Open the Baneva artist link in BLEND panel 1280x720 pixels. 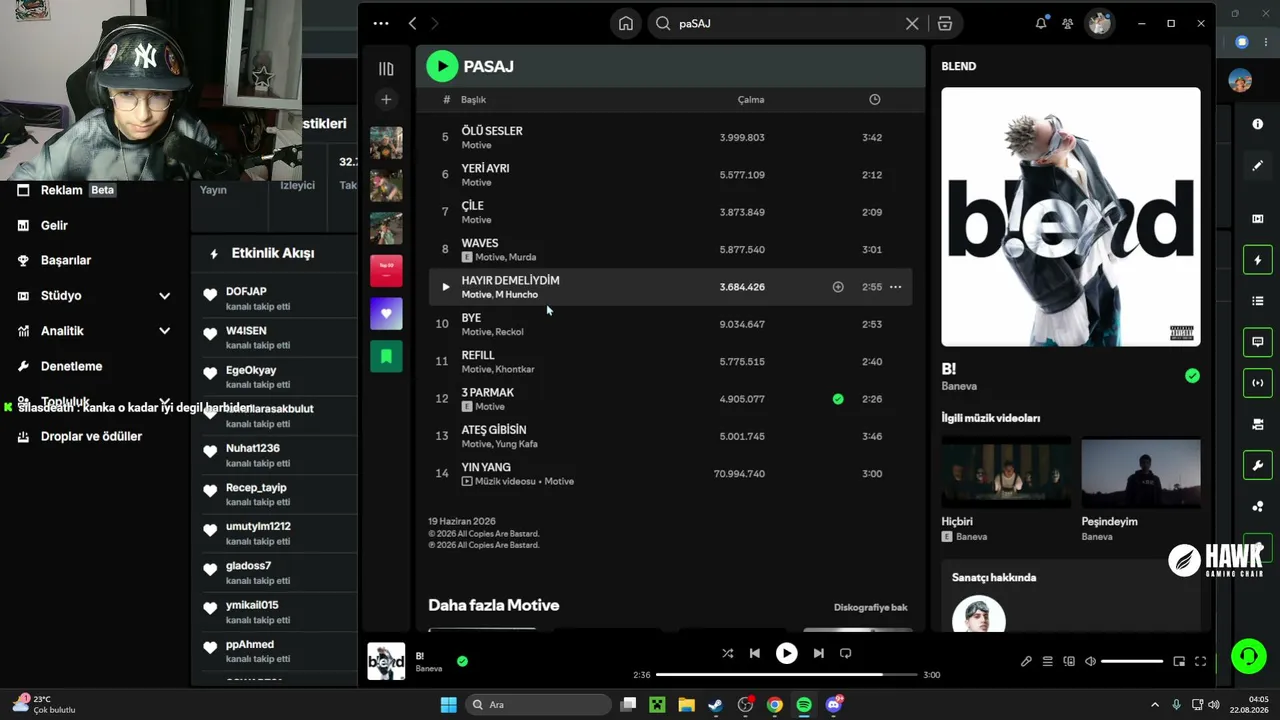click(x=959, y=386)
